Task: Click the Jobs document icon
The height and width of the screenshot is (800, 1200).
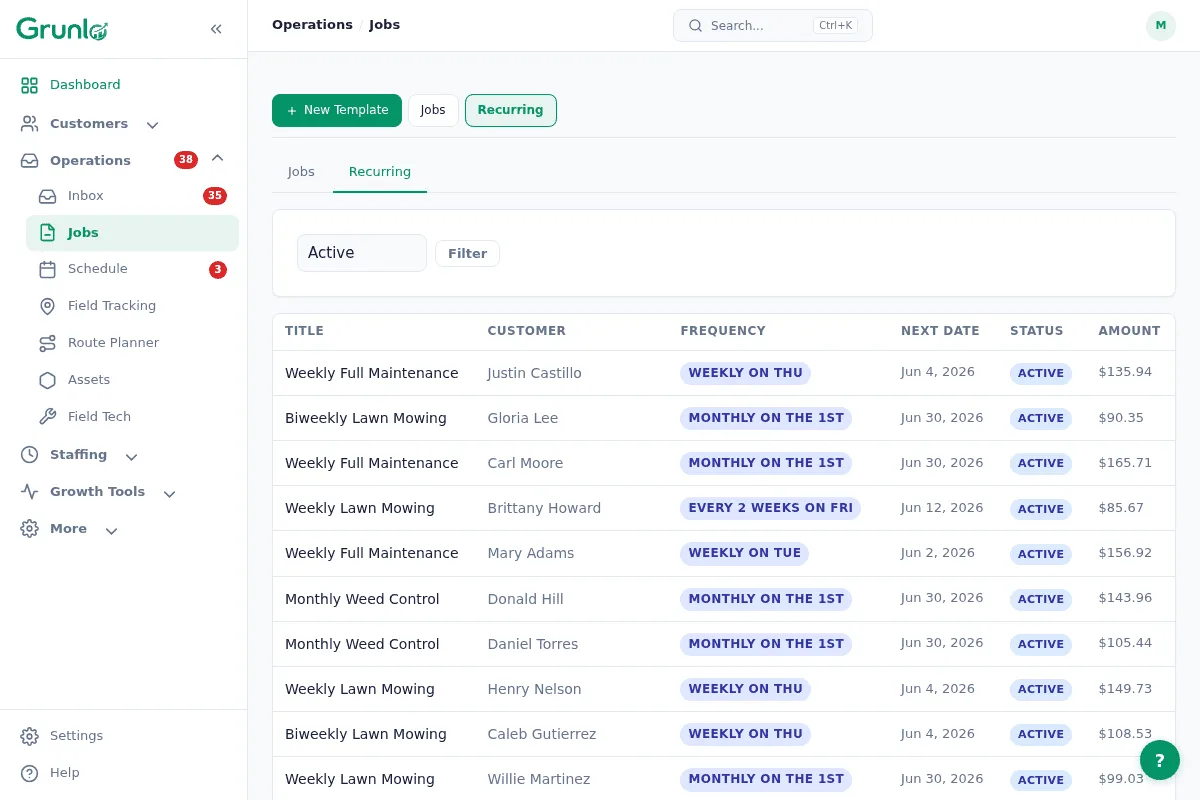Action: (47, 233)
